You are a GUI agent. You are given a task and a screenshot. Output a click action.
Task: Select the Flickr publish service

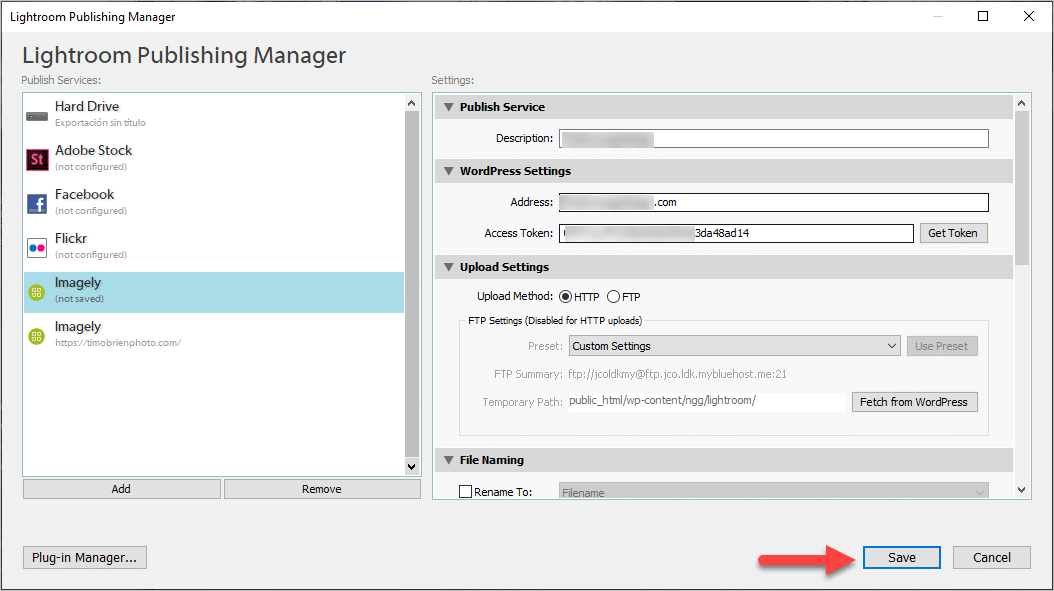point(214,246)
